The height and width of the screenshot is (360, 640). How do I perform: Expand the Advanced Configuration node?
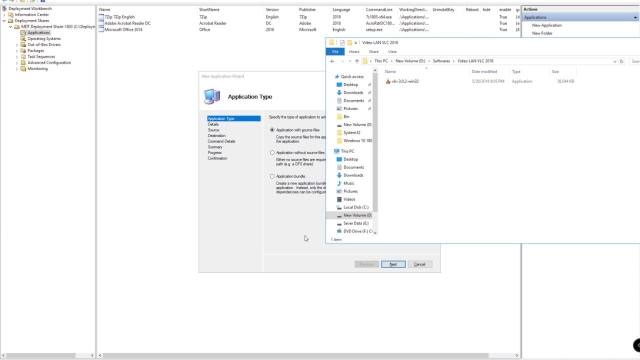17,62
